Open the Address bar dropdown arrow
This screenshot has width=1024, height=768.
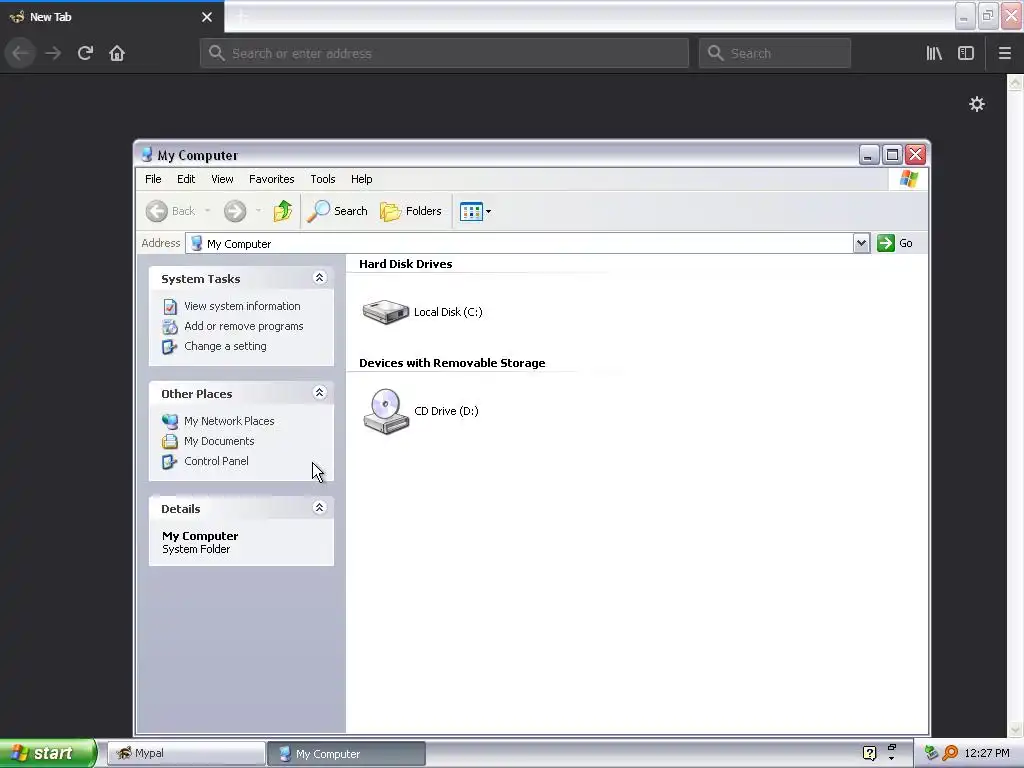(x=861, y=244)
